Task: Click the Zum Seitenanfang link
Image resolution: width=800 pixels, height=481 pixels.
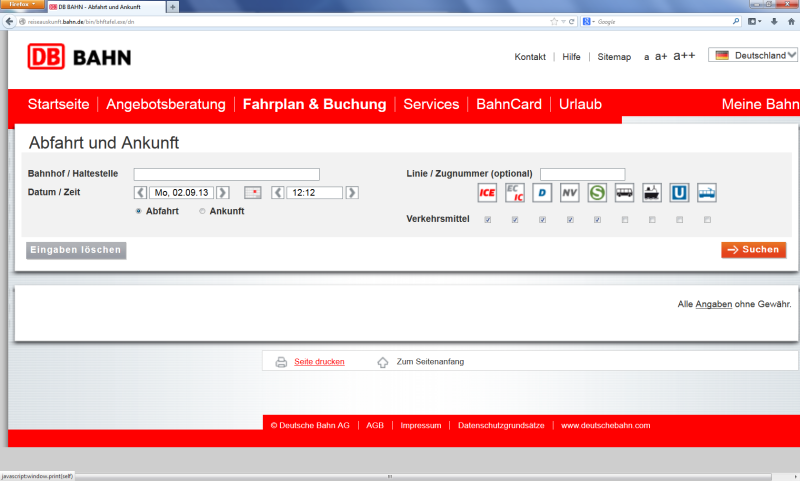Action: pyautogui.click(x=430, y=362)
